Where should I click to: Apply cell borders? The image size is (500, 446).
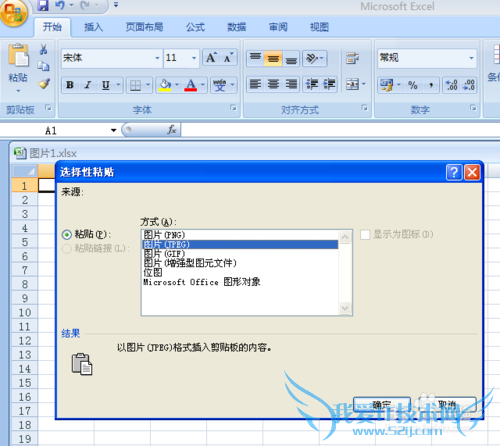tap(135, 86)
